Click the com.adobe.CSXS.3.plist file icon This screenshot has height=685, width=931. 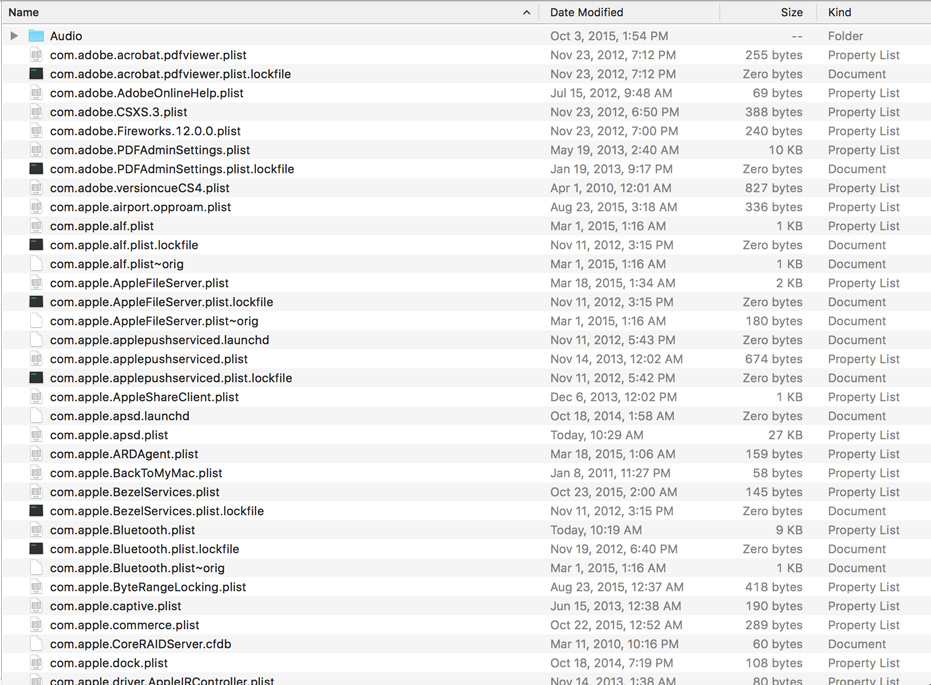point(36,112)
